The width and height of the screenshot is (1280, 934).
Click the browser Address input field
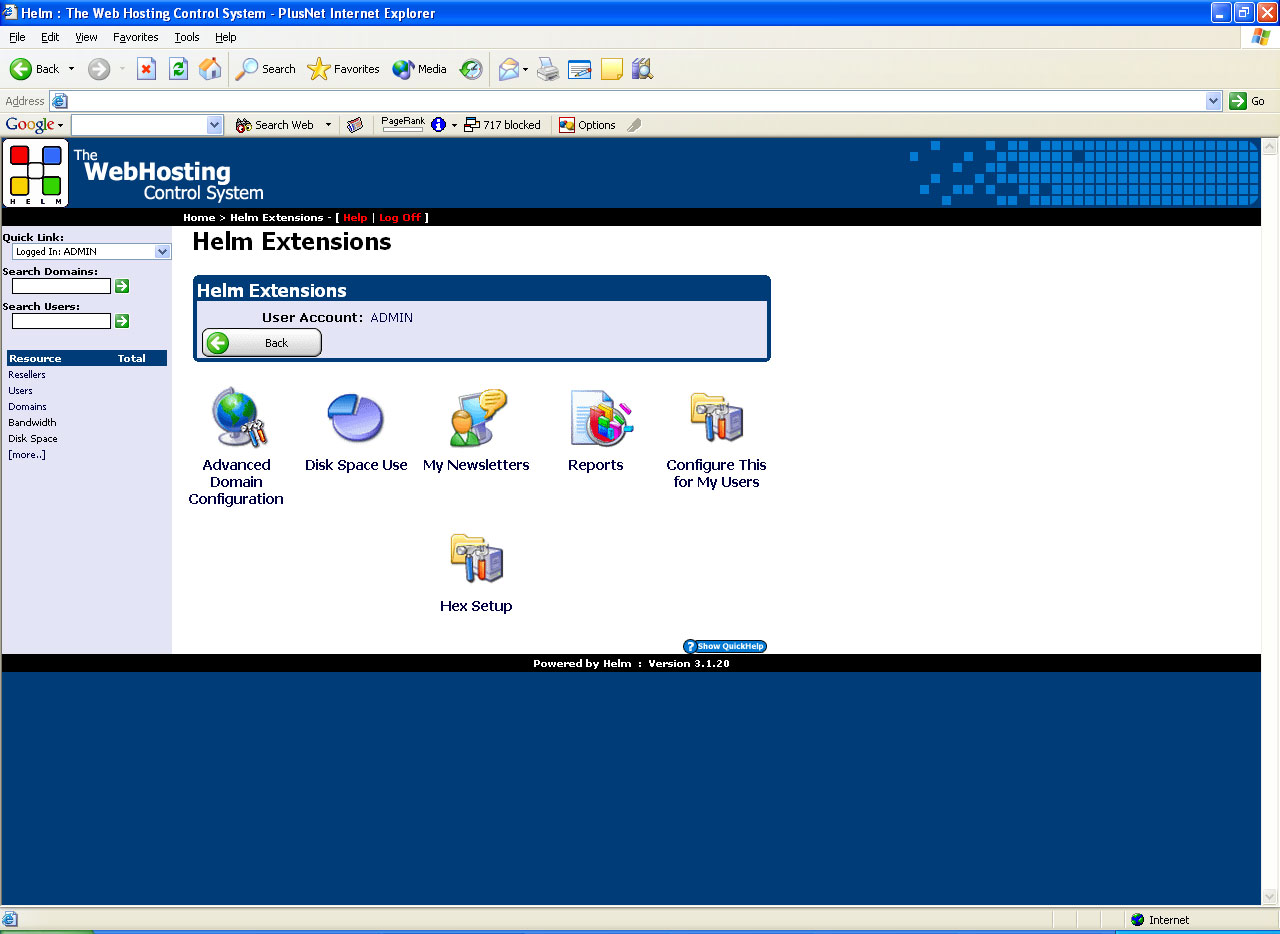pos(637,101)
